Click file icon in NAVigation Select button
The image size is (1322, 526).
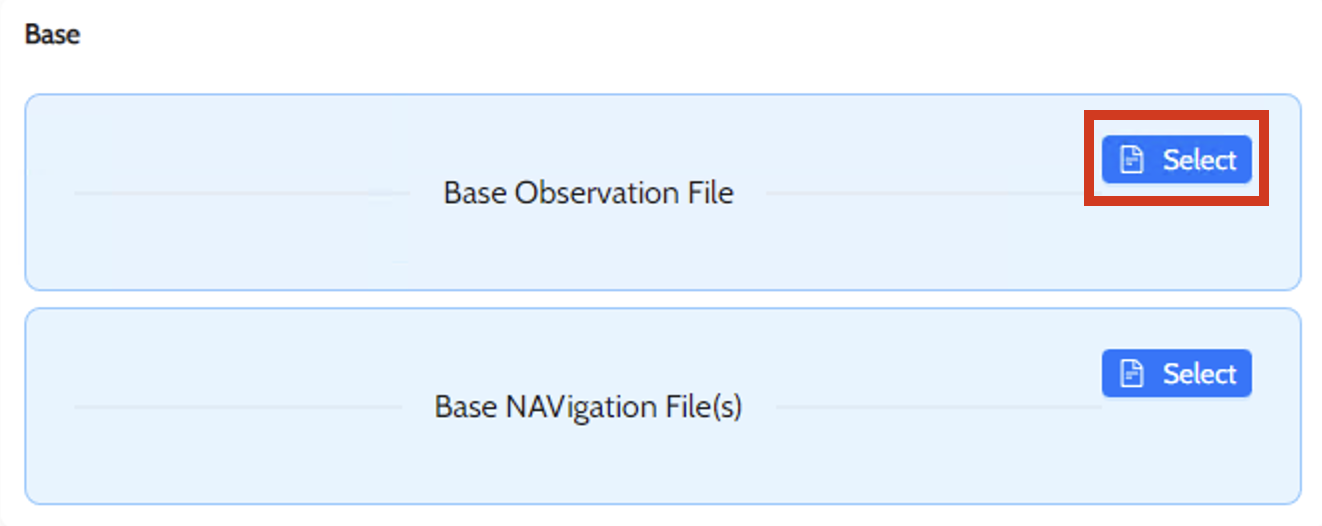tap(1131, 374)
